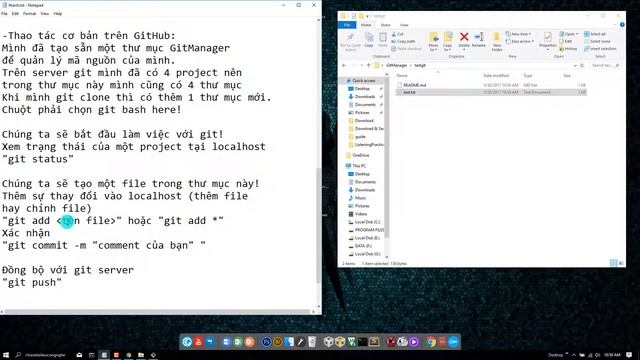This screenshot has height=360, width=640.
Task: Click the Paste icon in Clipboard group
Action: (x=383, y=38)
